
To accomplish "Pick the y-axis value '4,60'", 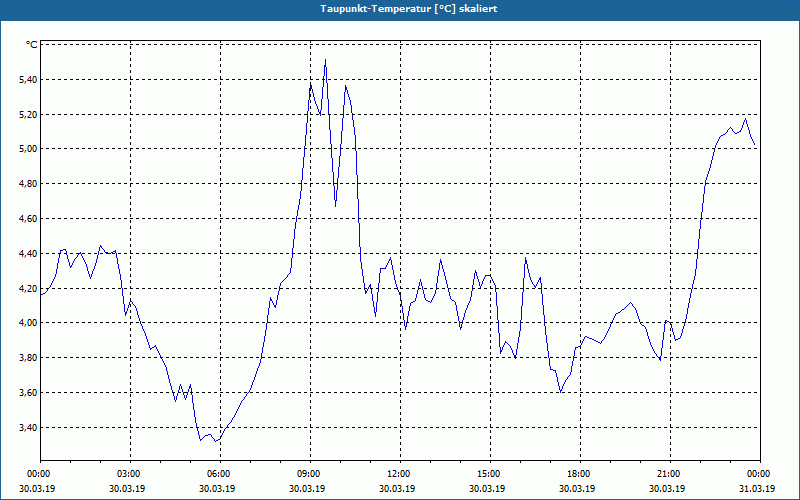I will (x=29, y=218).
